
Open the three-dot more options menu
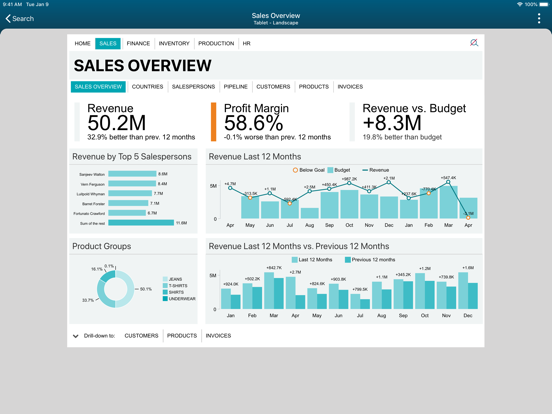click(539, 19)
